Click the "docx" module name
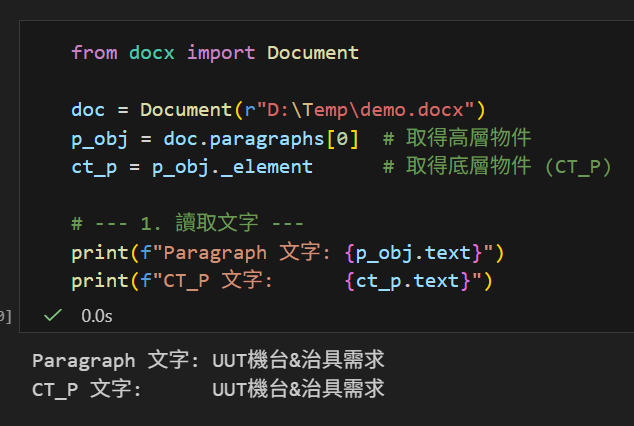The width and height of the screenshot is (634, 426). point(152,52)
